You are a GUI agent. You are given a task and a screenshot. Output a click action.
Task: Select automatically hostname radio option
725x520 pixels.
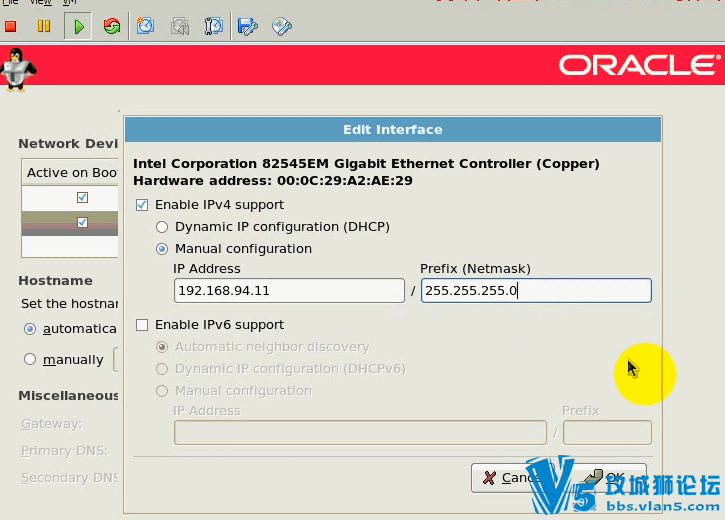coord(30,329)
